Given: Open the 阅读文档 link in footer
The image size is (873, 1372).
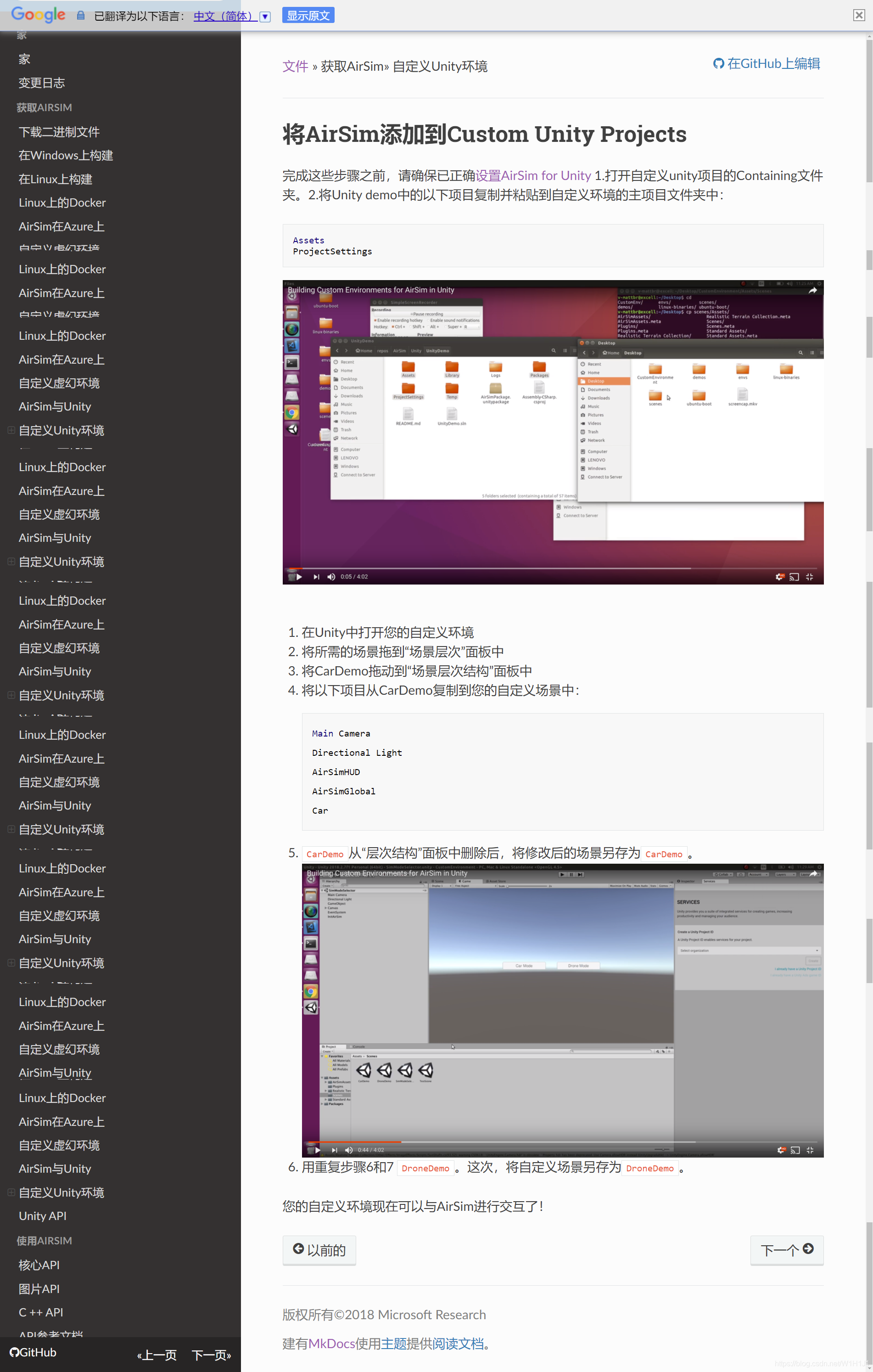Looking at the screenshot, I should [458, 1344].
